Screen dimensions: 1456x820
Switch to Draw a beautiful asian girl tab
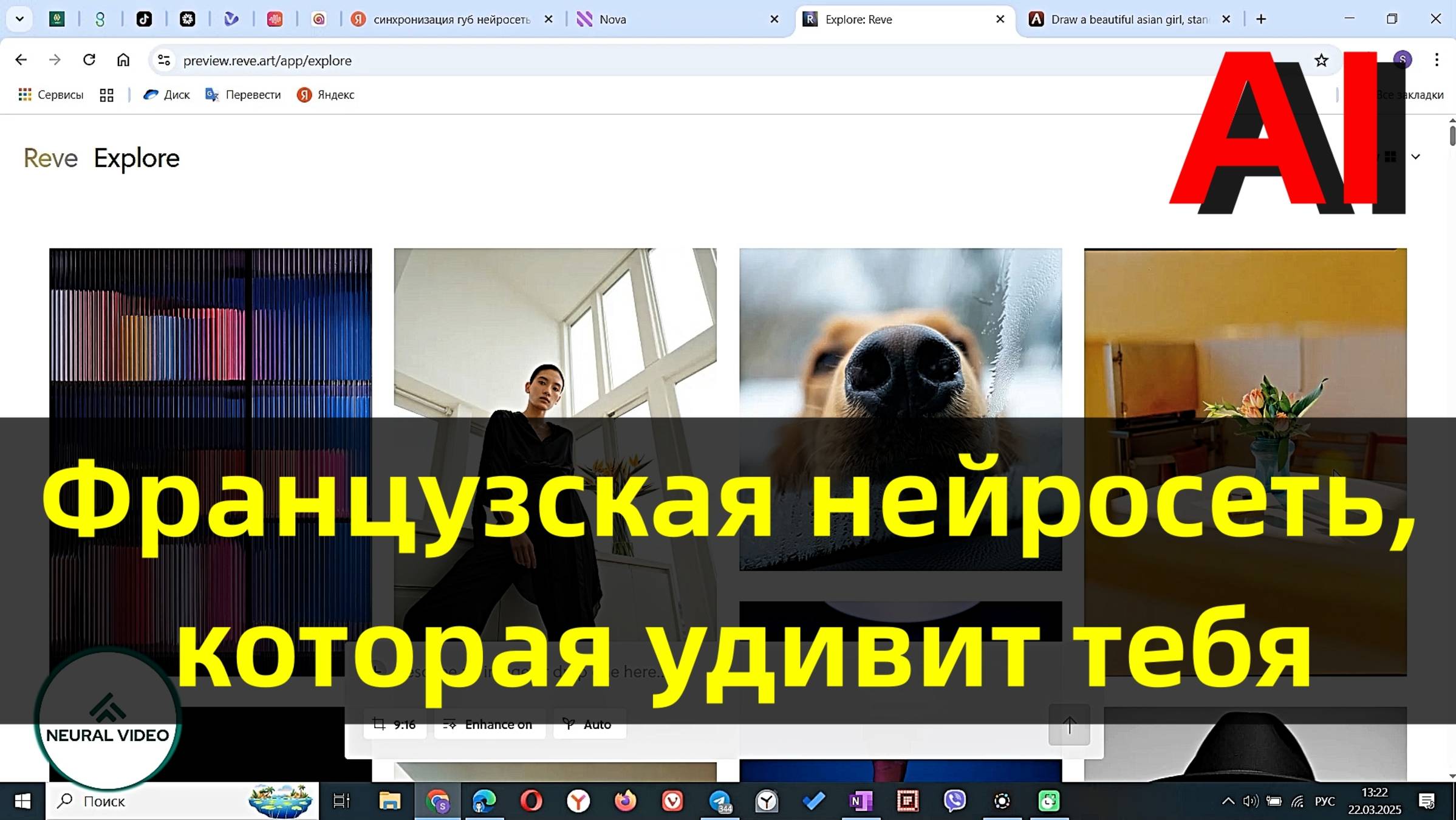pyautogui.click(x=1124, y=19)
